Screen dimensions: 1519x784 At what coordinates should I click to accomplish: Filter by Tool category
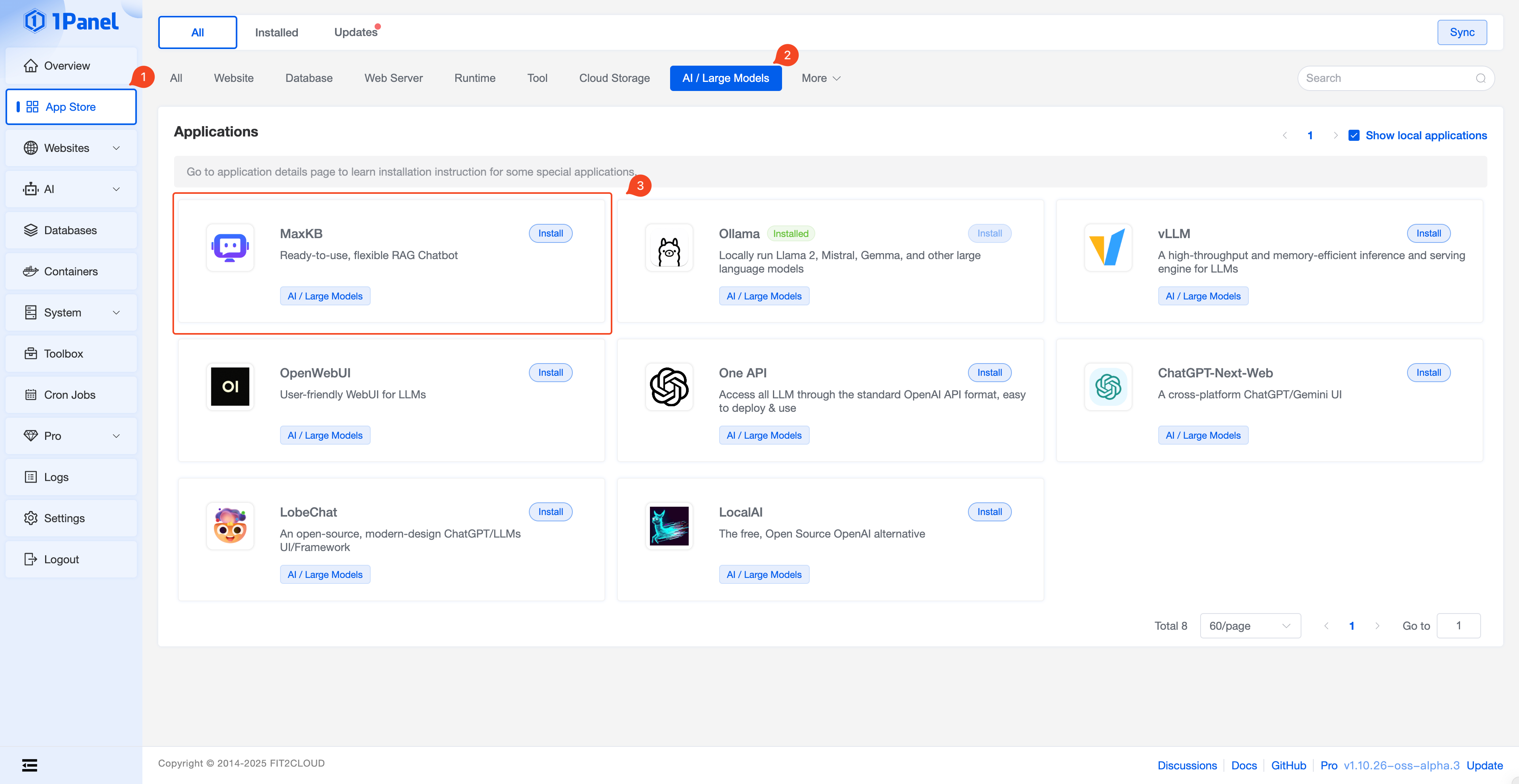(537, 78)
